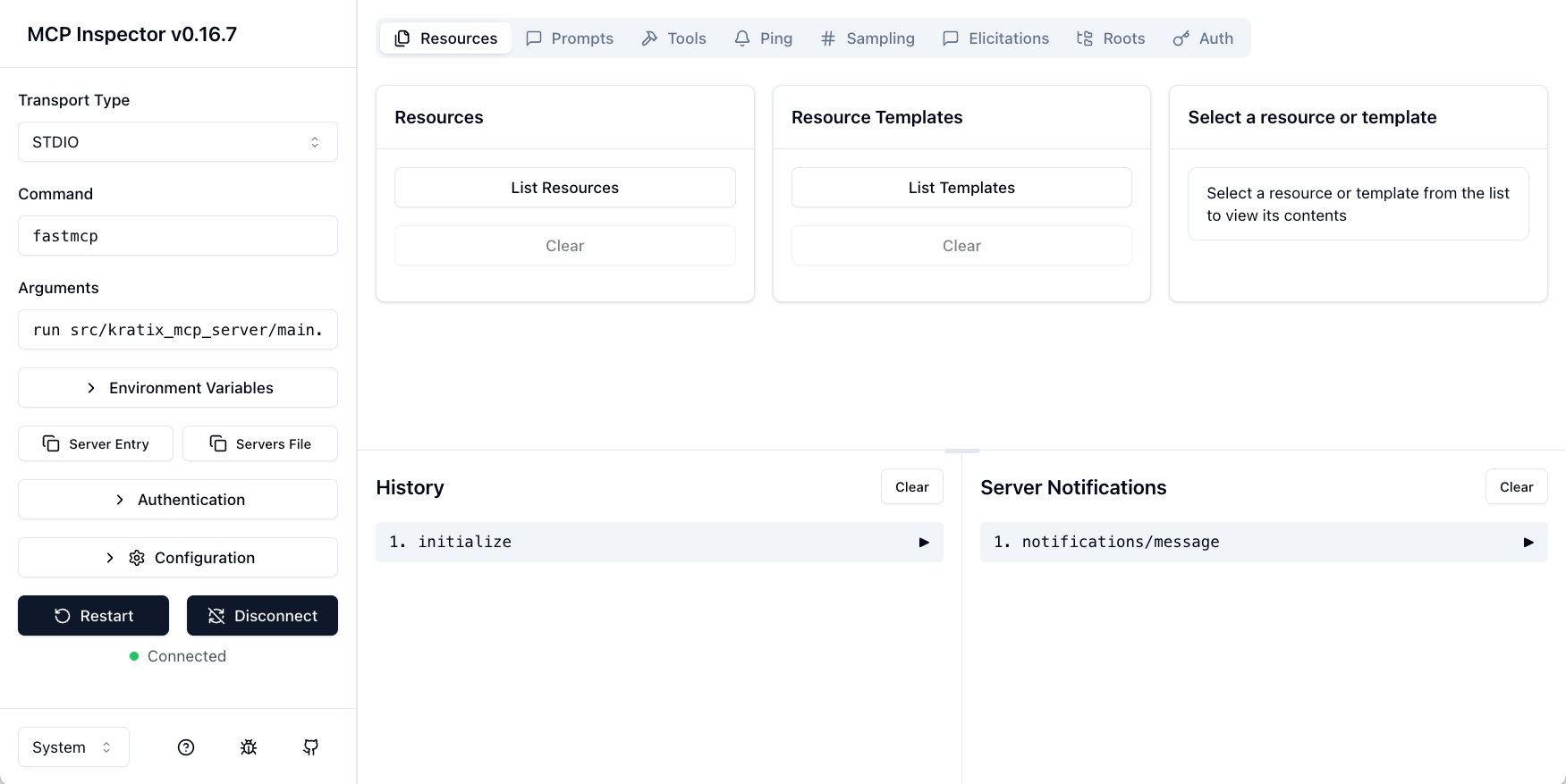The image size is (1566, 784).
Task: Expand the Environment Variables section
Action: pos(178,388)
